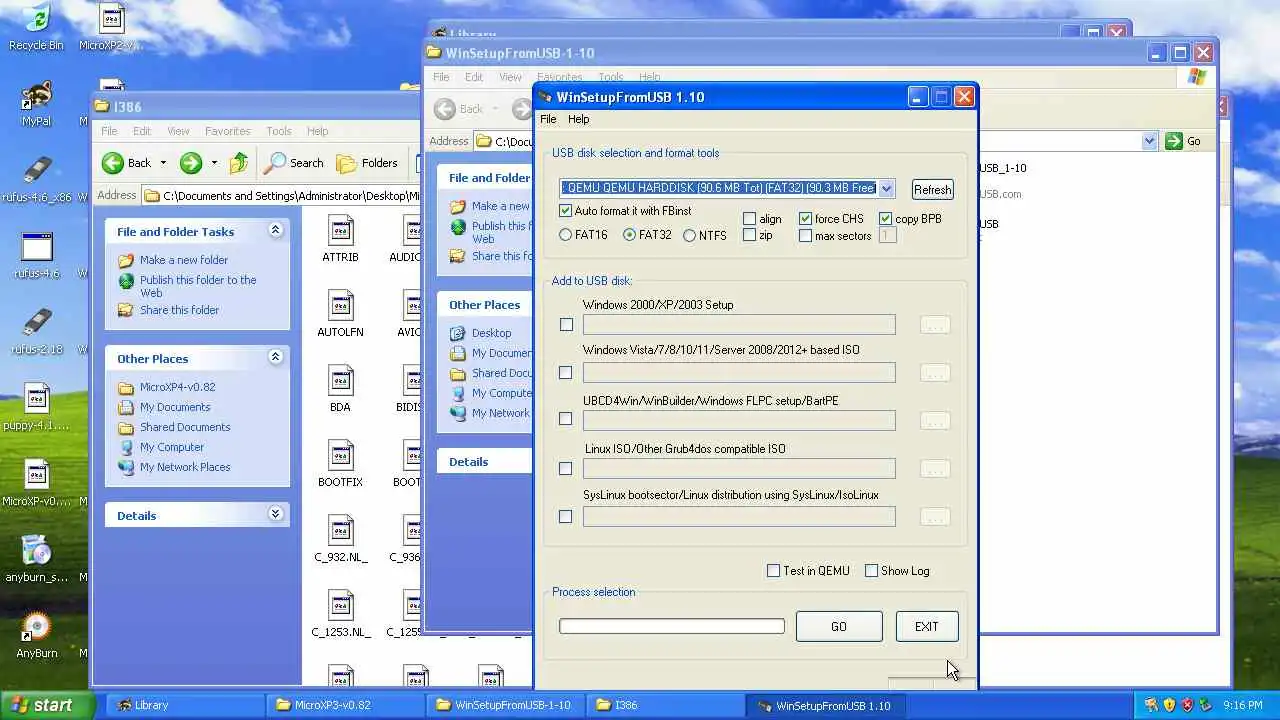The width and height of the screenshot is (1280, 720).
Task: Check Windows Vista/7/8/10/11 based ISO option
Action: coord(566,372)
